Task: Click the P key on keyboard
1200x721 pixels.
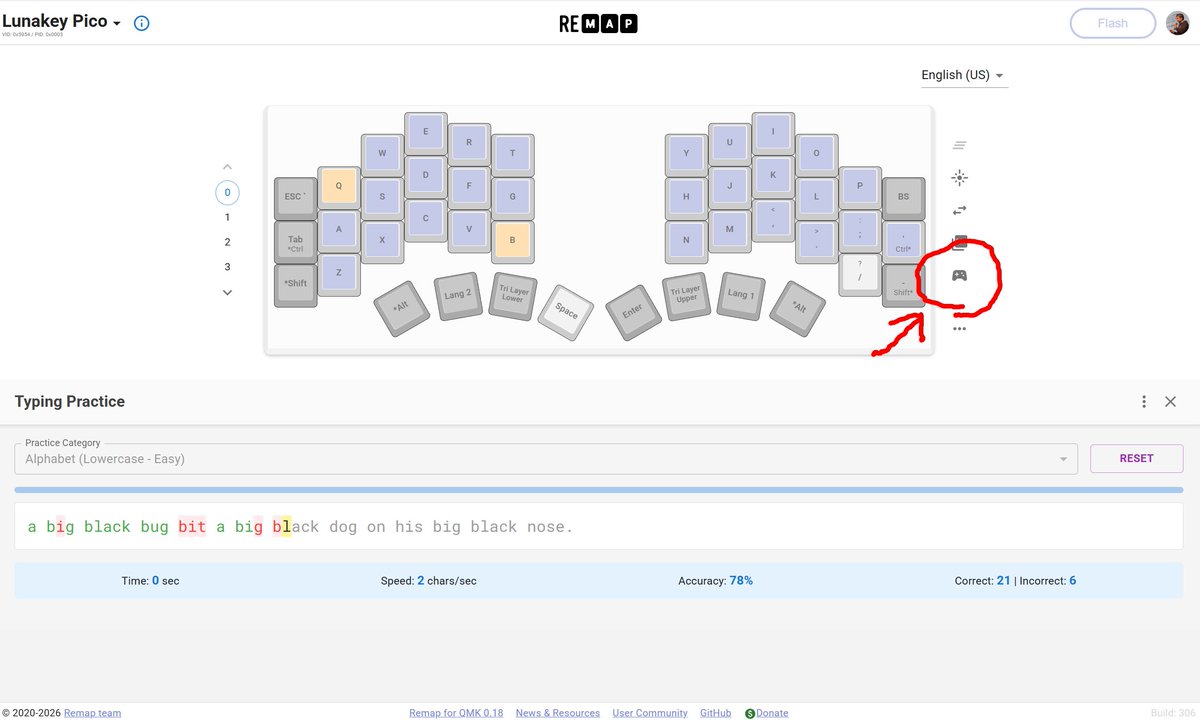Action: coord(859,187)
